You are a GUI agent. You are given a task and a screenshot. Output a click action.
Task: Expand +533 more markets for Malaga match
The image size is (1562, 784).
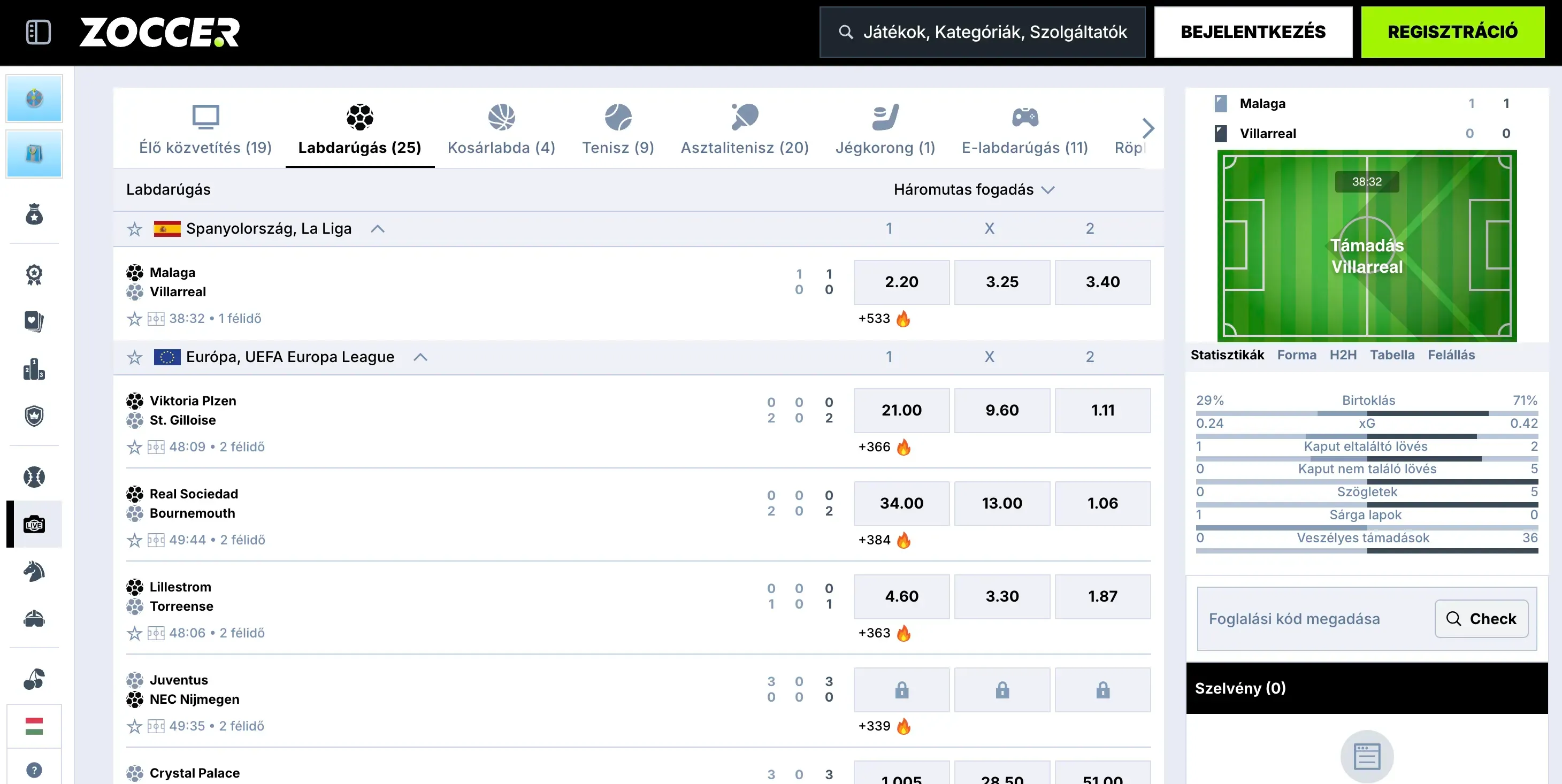[x=875, y=318]
